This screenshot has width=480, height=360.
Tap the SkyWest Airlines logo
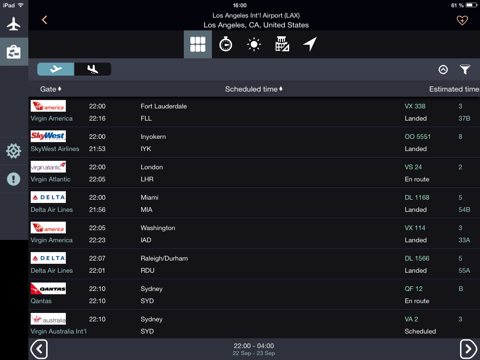click(x=48, y=136)
